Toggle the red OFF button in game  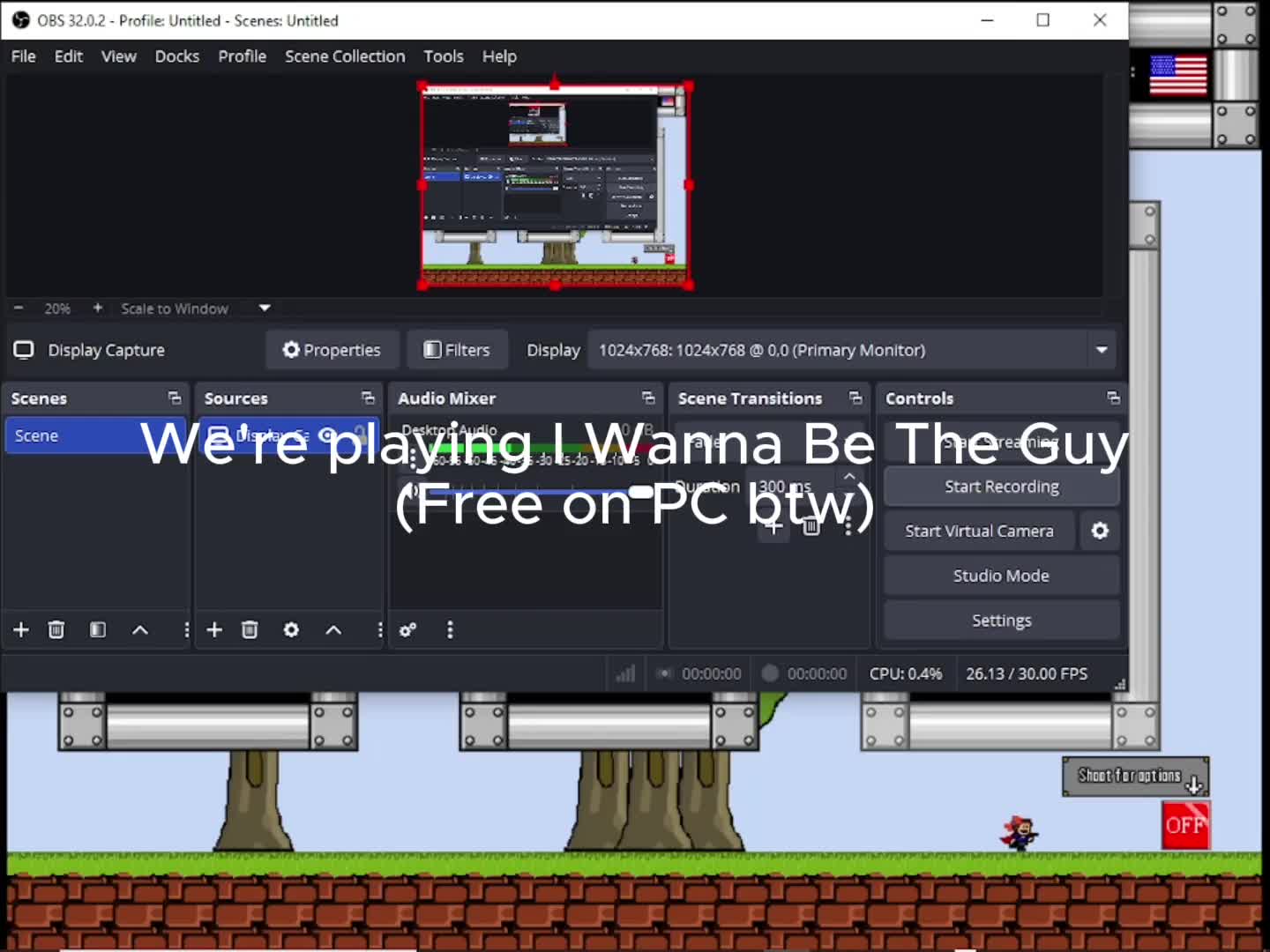(x=1185, y=825)
